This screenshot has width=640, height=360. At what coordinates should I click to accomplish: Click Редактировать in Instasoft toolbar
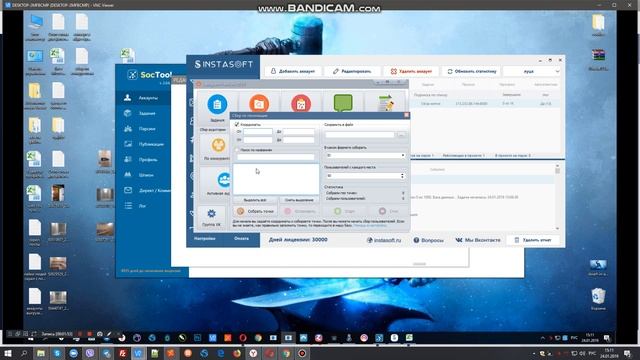[352, 71]
